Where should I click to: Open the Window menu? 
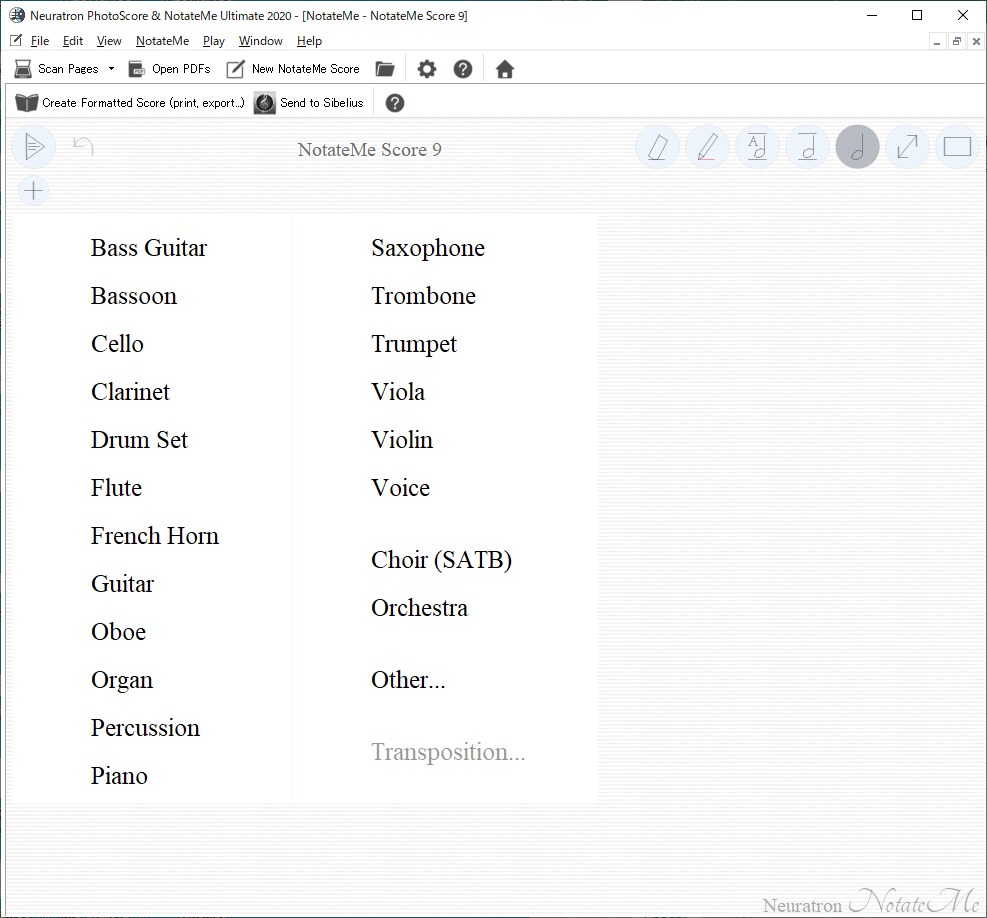[x=260, y=41]
